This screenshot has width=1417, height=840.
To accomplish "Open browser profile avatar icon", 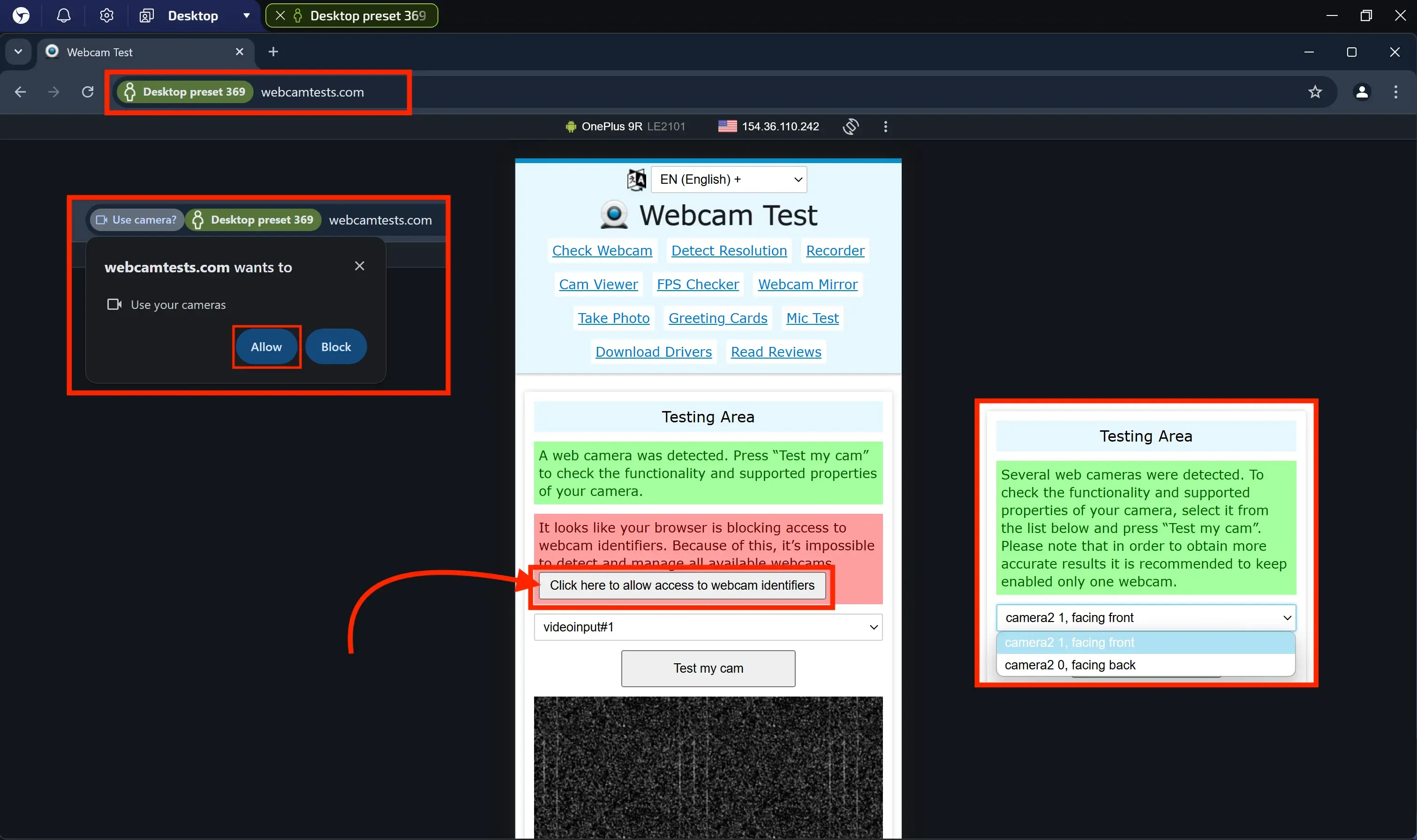I will pos(1362,92).
